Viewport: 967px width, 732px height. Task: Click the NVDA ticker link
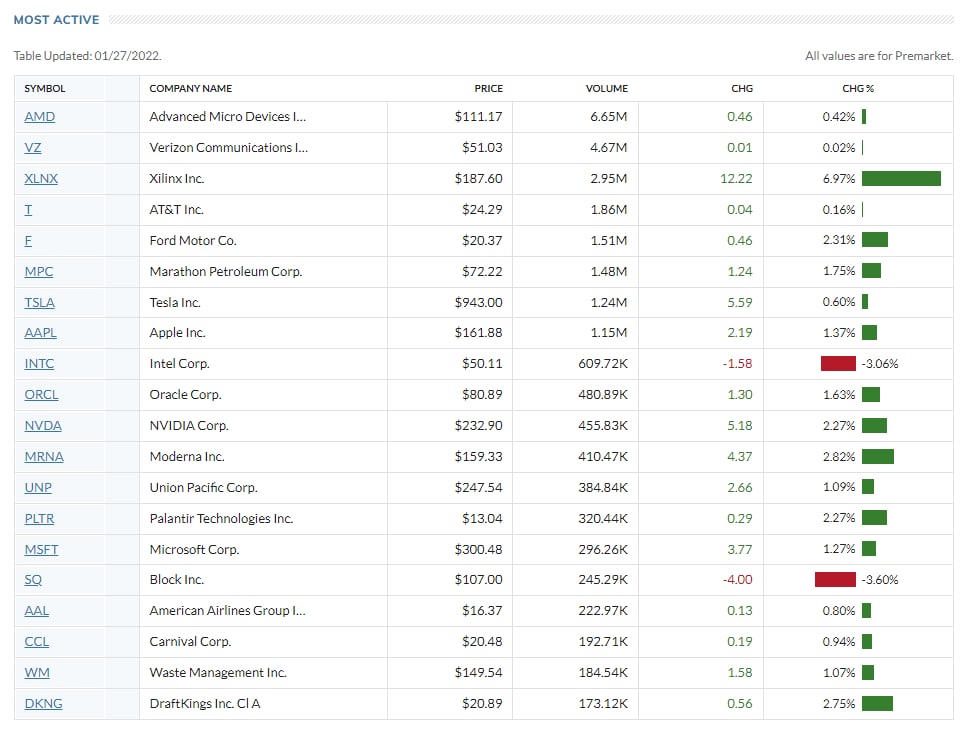tap(43, 426)
